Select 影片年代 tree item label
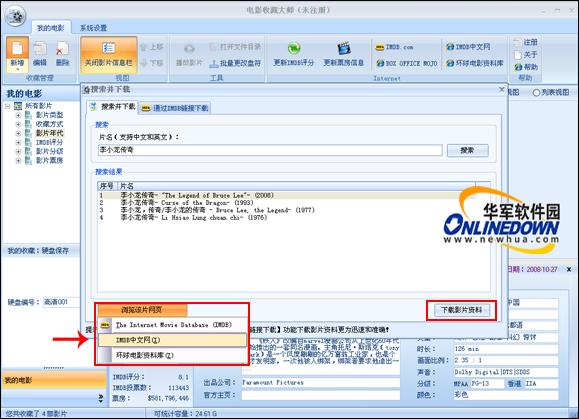The height and width of the screenshot is (419, 579). point(49,133)
